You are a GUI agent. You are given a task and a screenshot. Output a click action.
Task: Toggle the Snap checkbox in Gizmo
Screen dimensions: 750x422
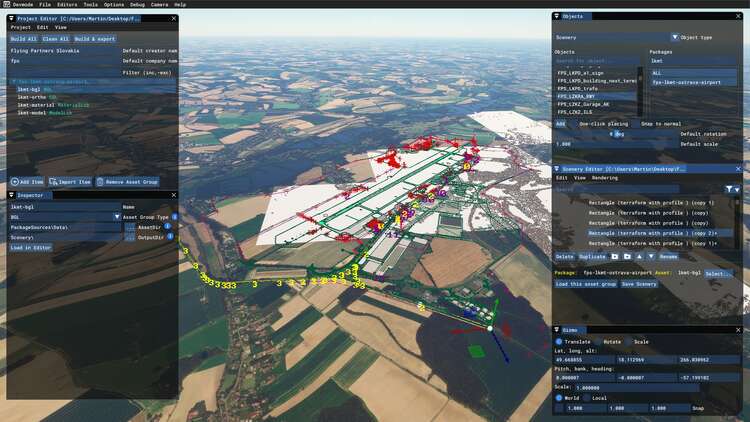[559, 408]
